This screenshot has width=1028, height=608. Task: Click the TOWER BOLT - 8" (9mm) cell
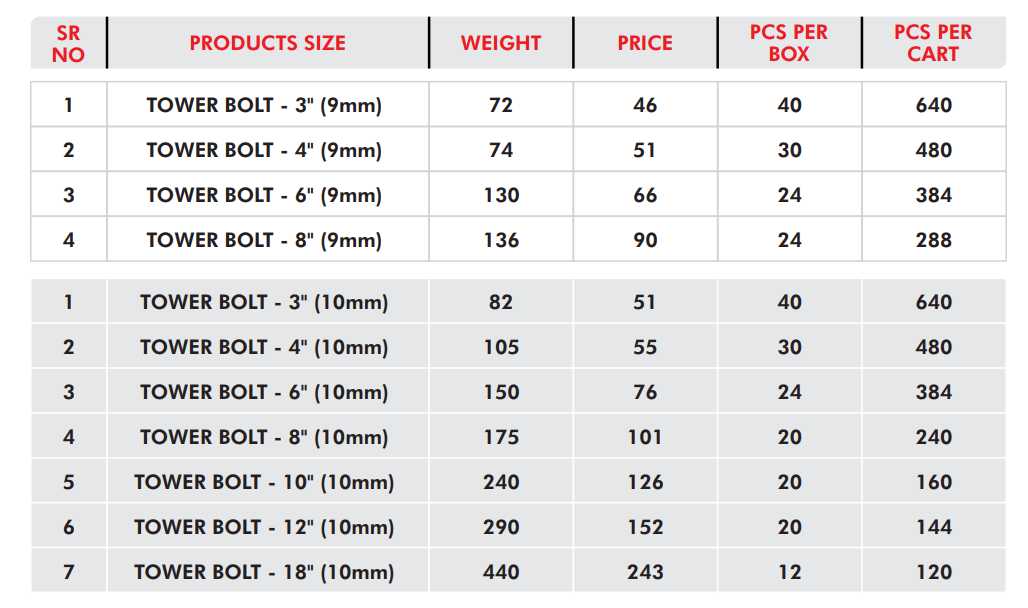(x=264, y=240)
